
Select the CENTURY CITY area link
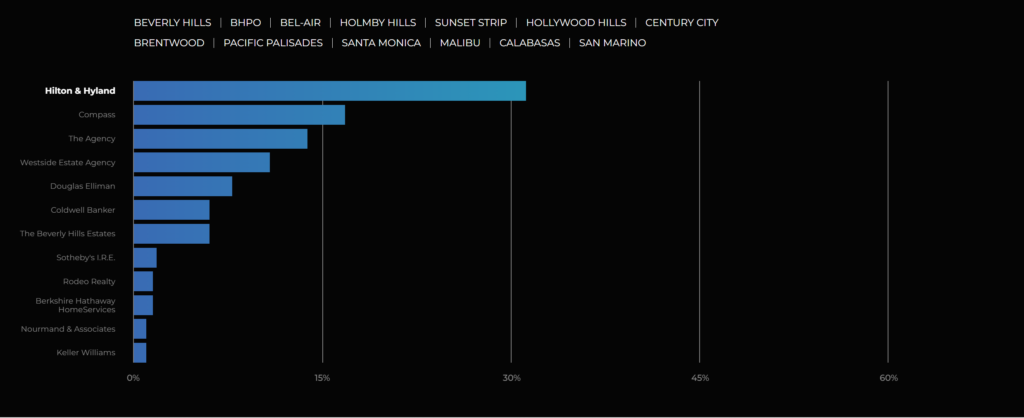681,22
